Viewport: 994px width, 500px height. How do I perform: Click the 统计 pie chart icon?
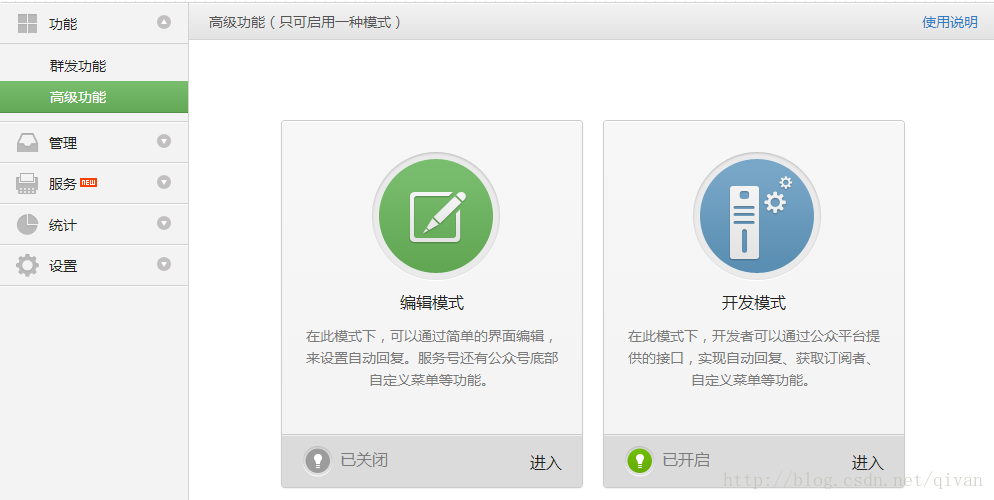27,224
